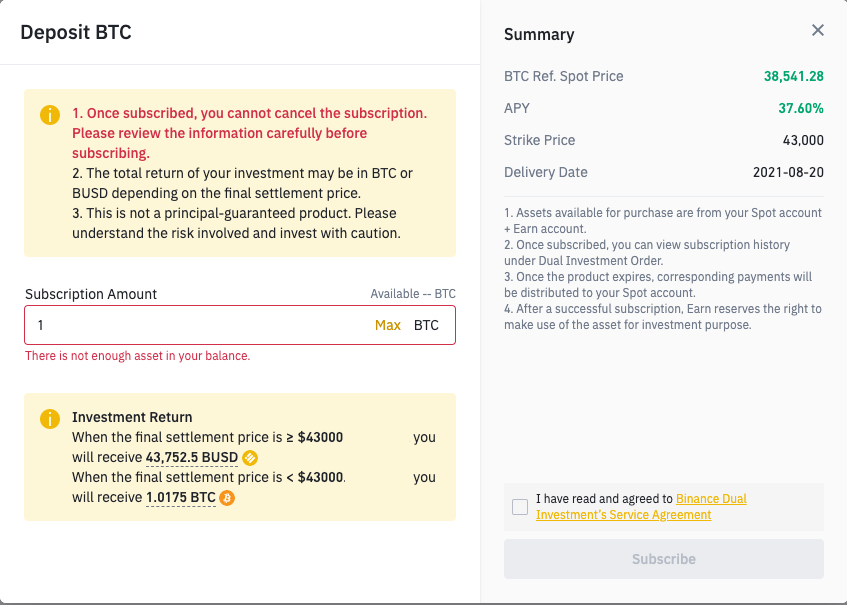Click the BTC currency label in the amount field
The image size is (847, 605).
coord(427,325)
